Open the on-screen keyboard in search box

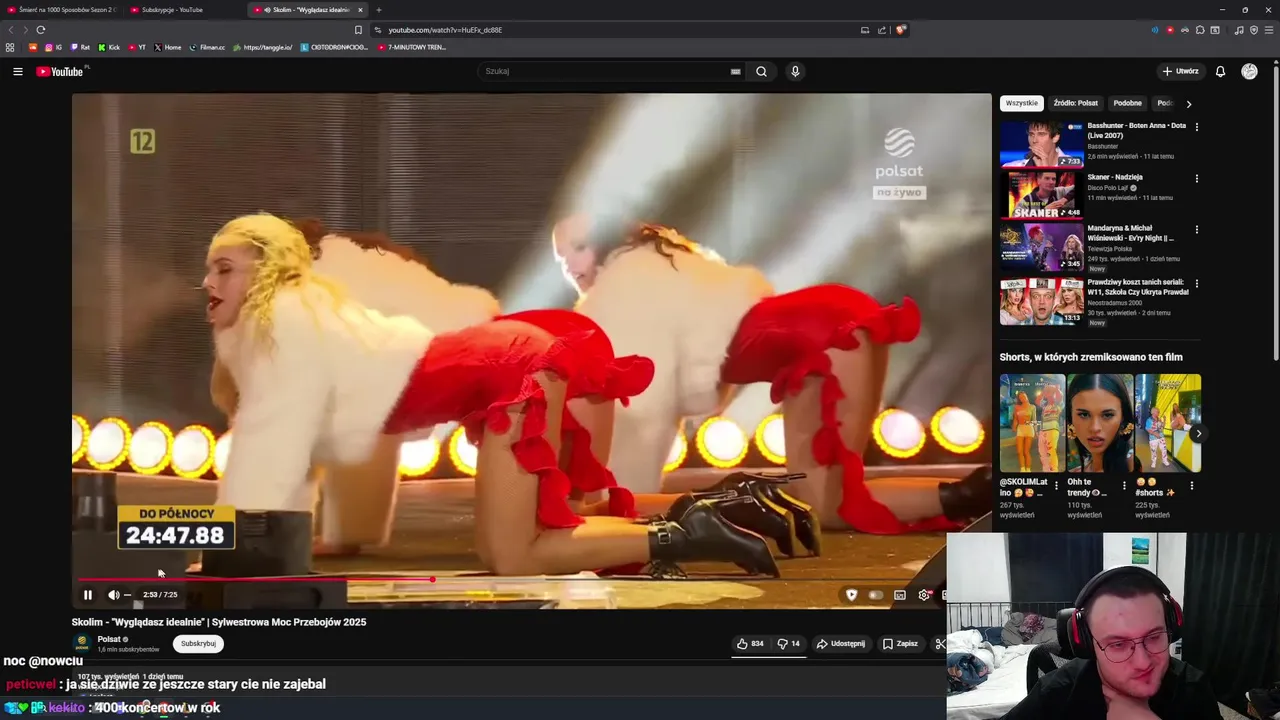[735, 71]
